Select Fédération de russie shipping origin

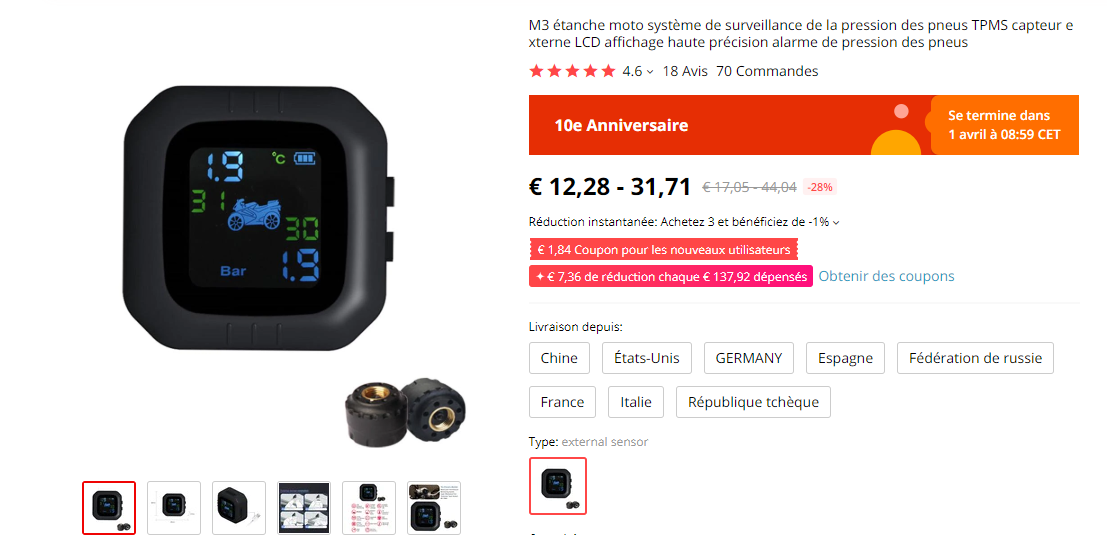975,358
